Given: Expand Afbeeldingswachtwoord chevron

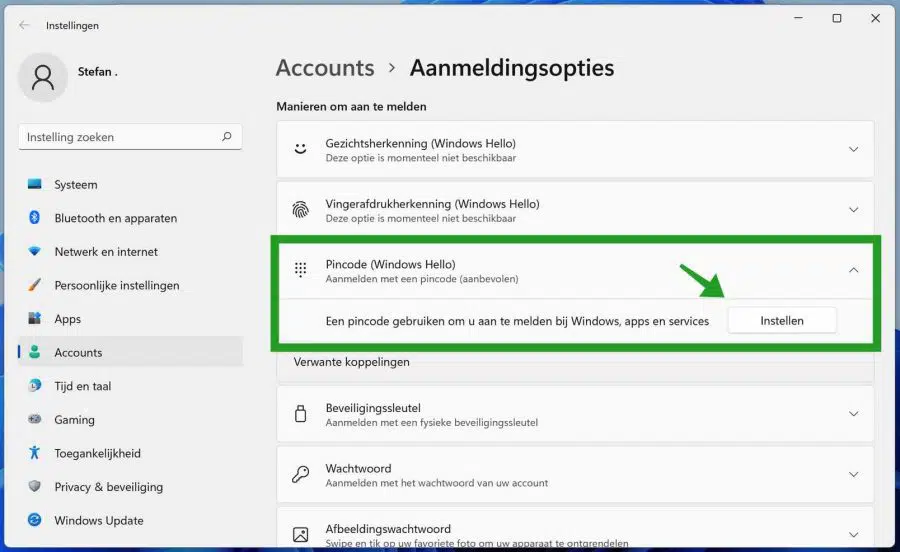Looking at the screenshot, I should [x=854, y=534].
